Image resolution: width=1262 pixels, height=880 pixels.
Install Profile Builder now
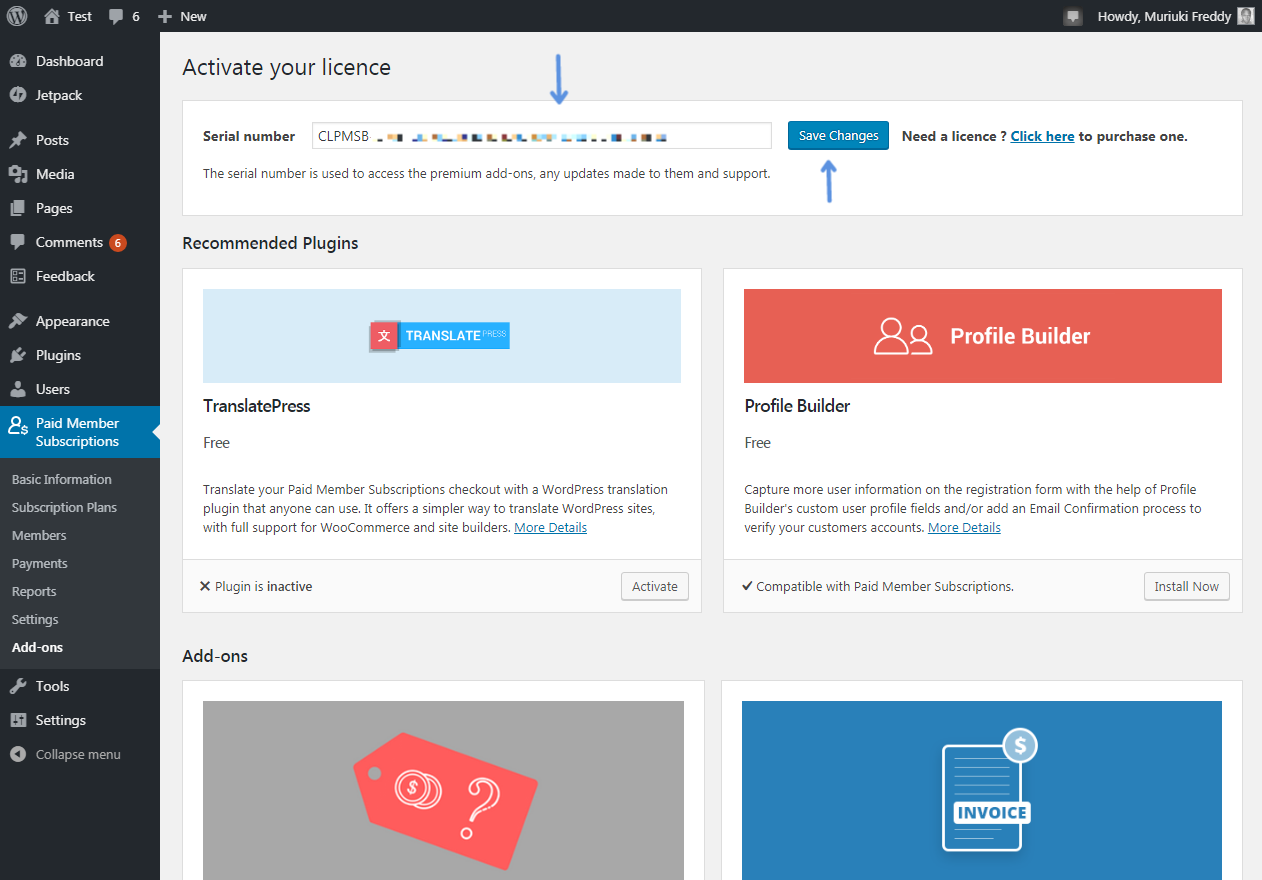click(x=1186, y=587)
